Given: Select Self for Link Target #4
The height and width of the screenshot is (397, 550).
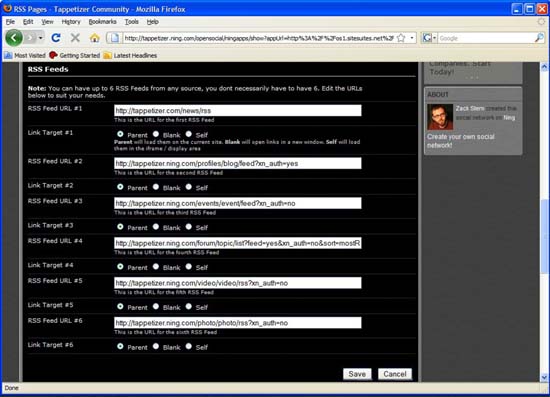Looking at the screenshot, I should pyautogui.click(x=189, y=267).
